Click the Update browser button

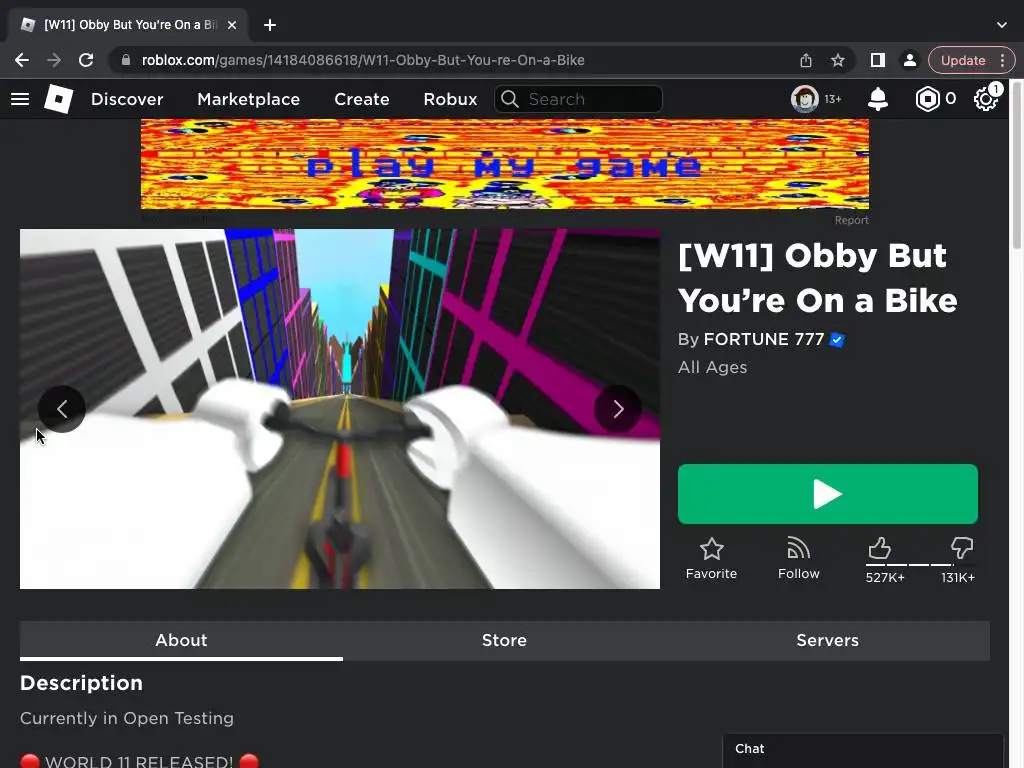coord(963,60)
